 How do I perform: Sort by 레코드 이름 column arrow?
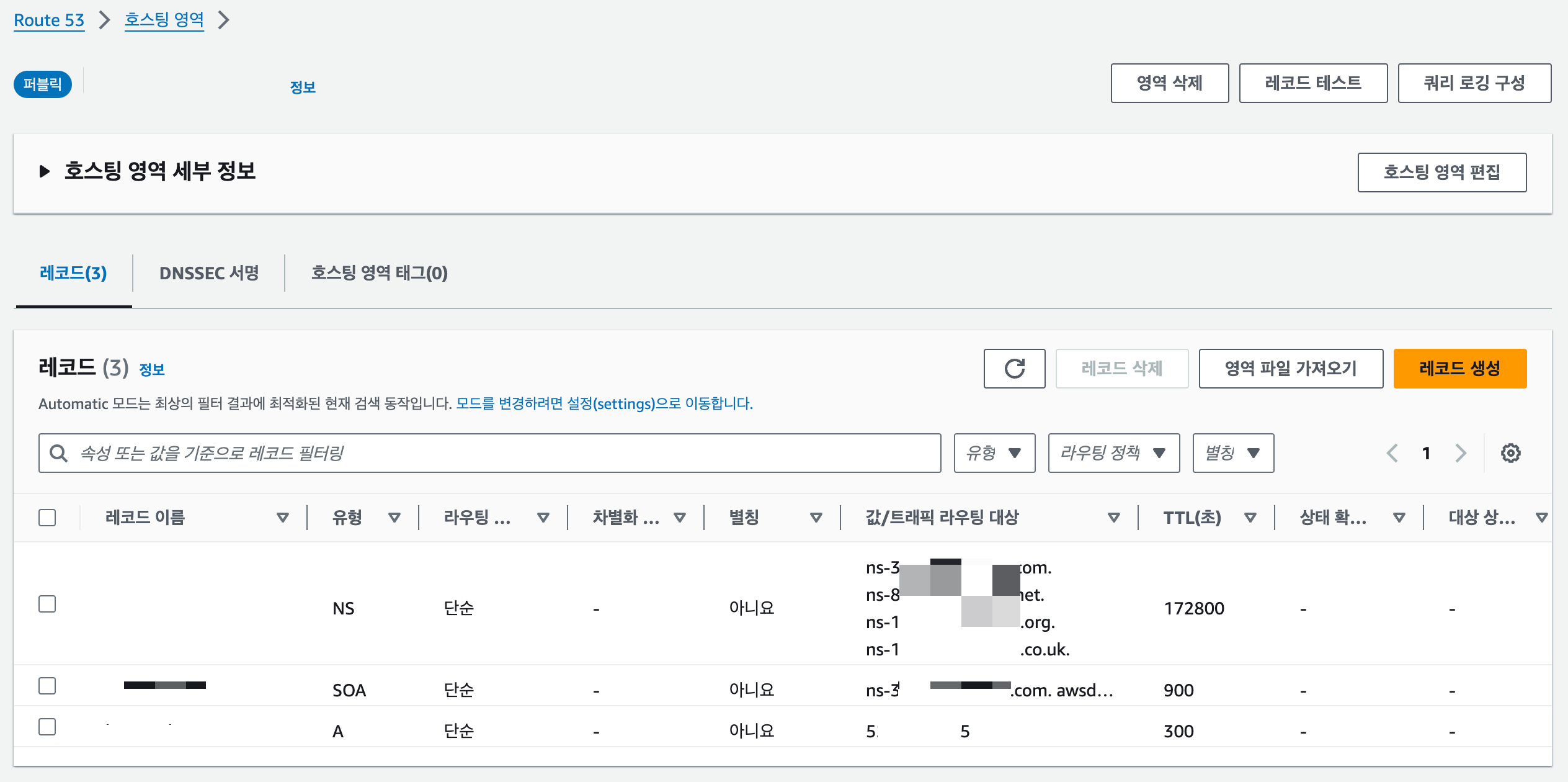283,518
